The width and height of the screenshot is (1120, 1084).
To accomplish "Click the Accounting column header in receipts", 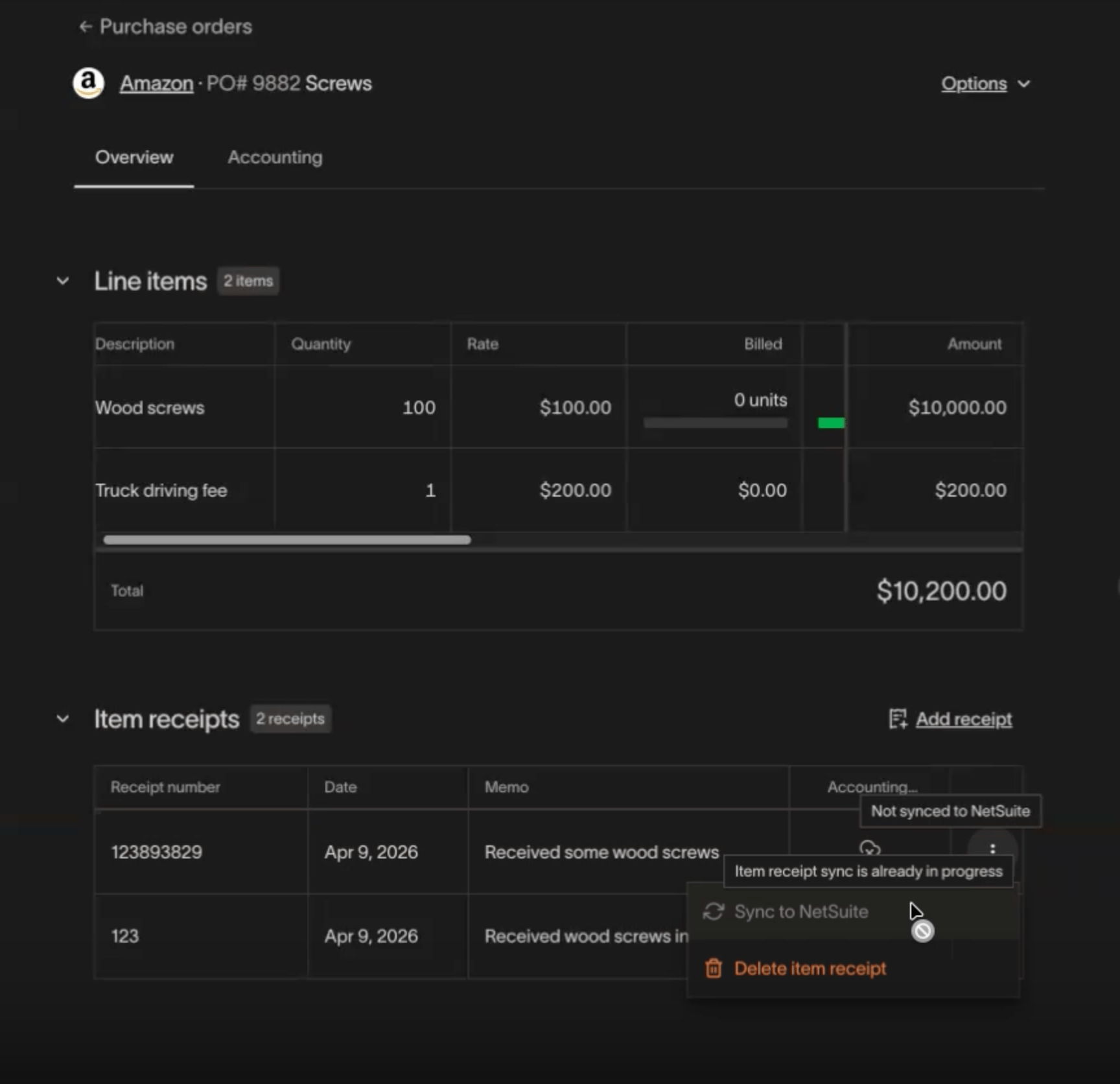I will (x=872, y=787).
